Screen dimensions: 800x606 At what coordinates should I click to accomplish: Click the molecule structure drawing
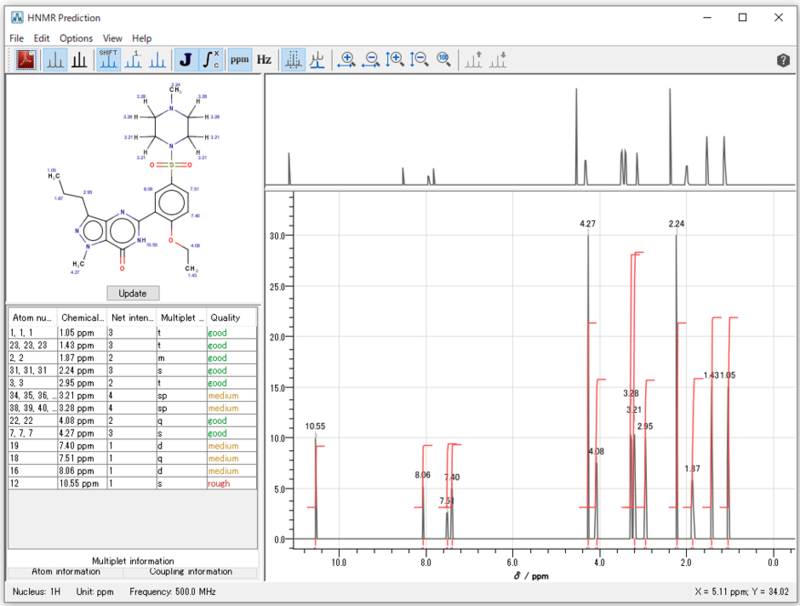(134, 180)
